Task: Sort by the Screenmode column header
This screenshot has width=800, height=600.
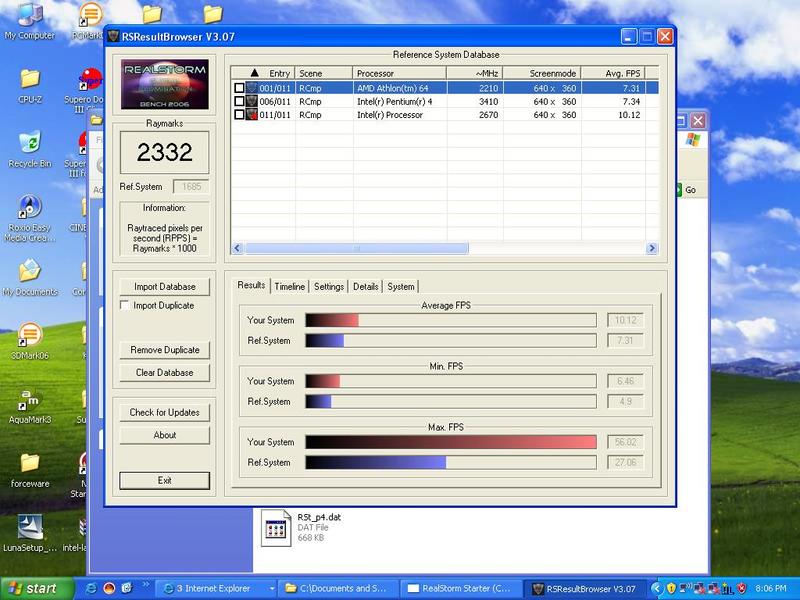Action: 542,73
